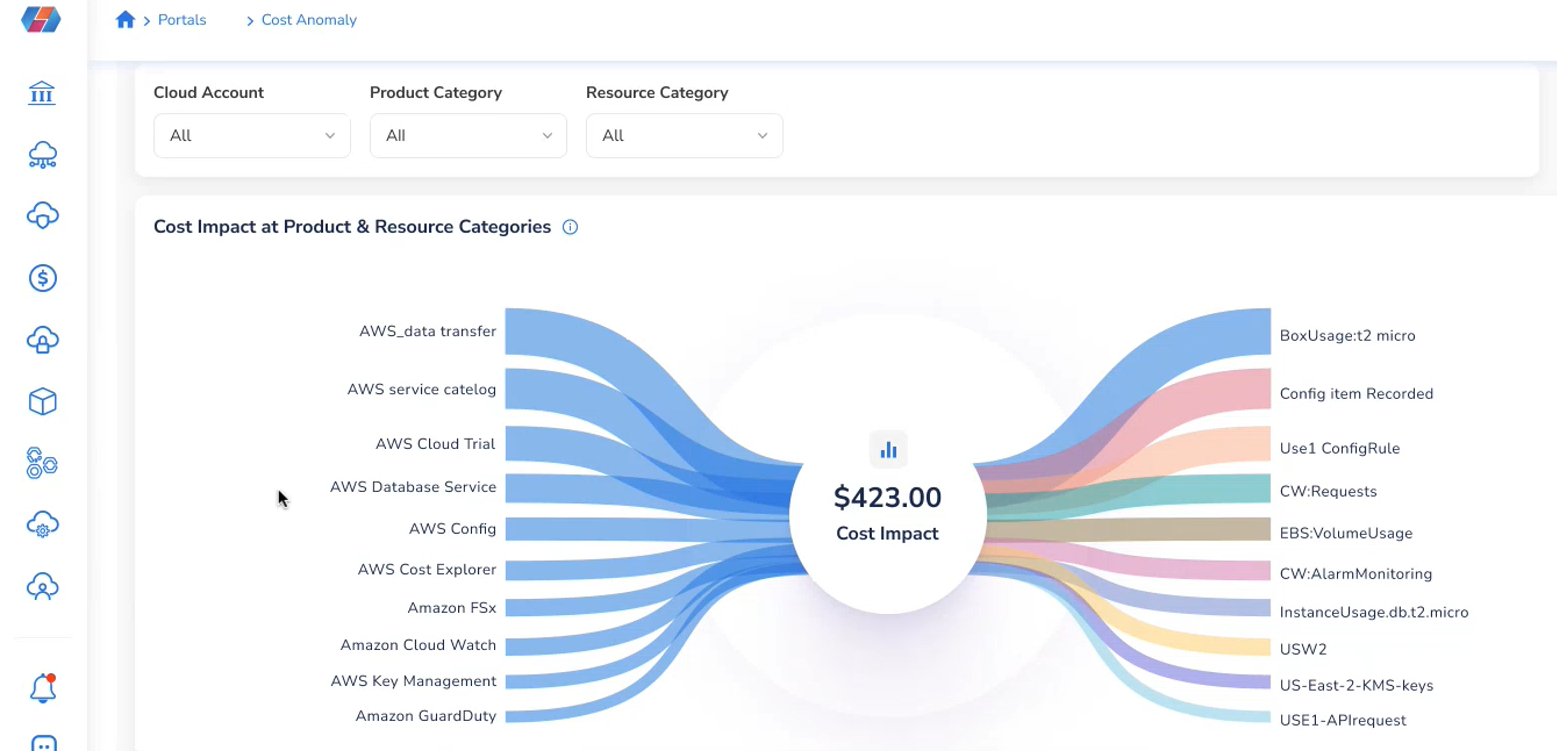
Task: Open the cloud with inner circle icon
Action: [42, 216]
